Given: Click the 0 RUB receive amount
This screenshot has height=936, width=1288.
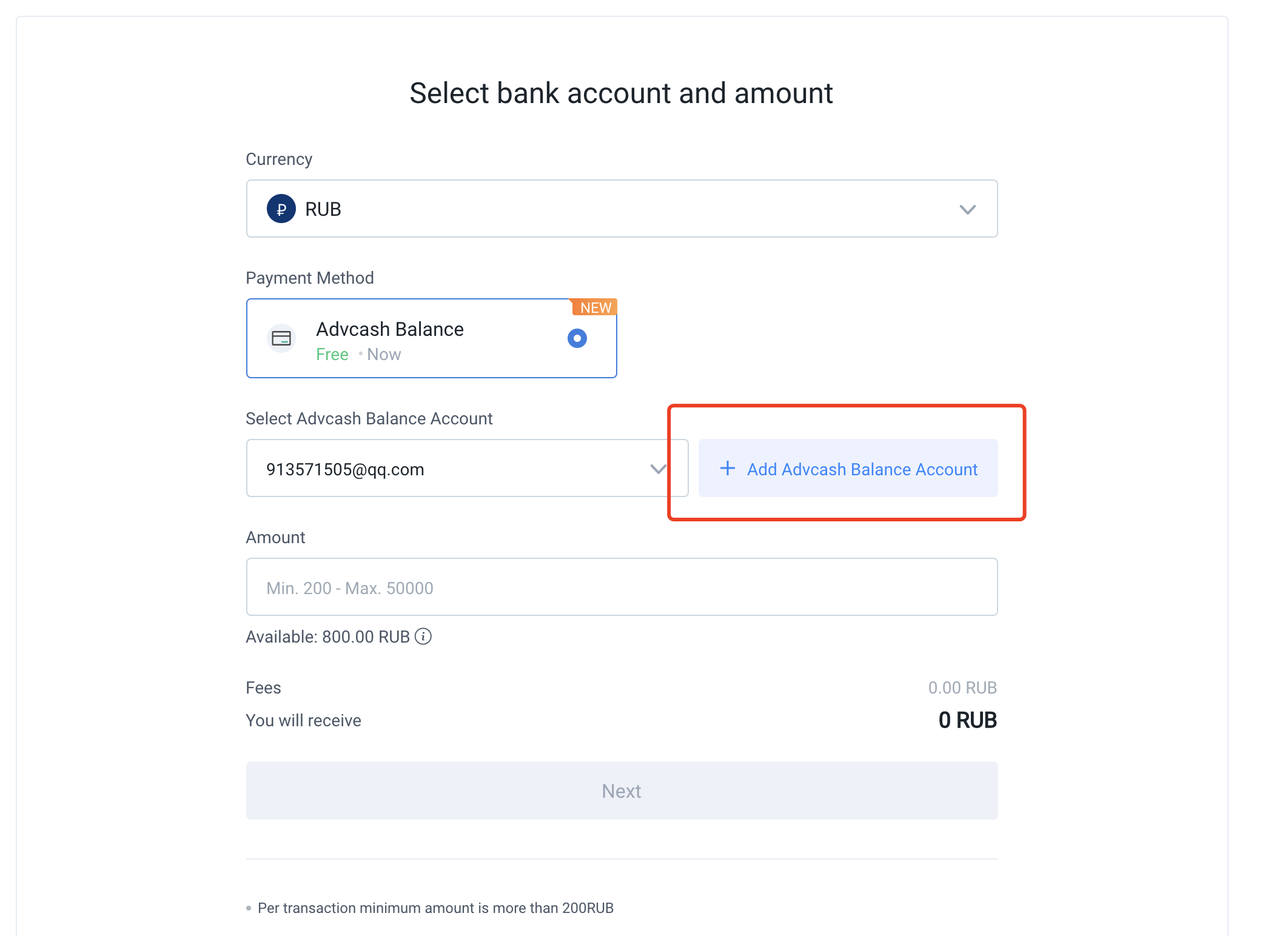Looking at the screenshot, I should [967, 720].
